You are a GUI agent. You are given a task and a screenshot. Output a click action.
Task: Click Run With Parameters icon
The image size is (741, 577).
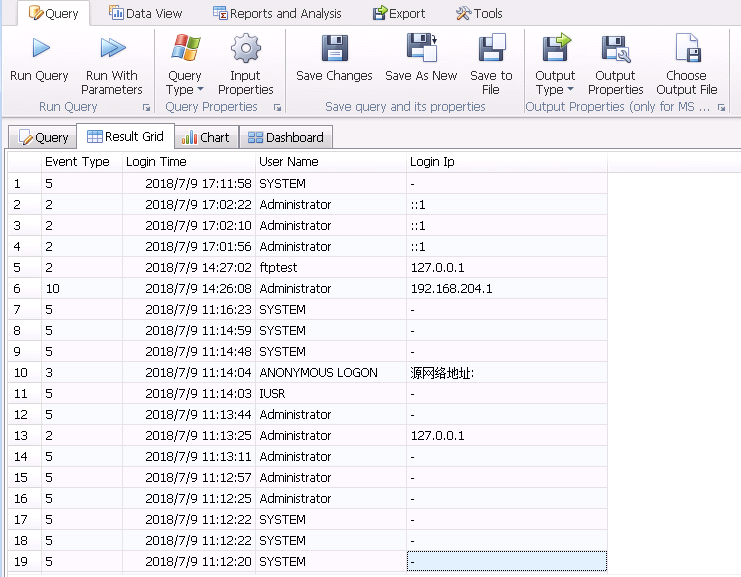pyautogui.click(x=112, y=48)
